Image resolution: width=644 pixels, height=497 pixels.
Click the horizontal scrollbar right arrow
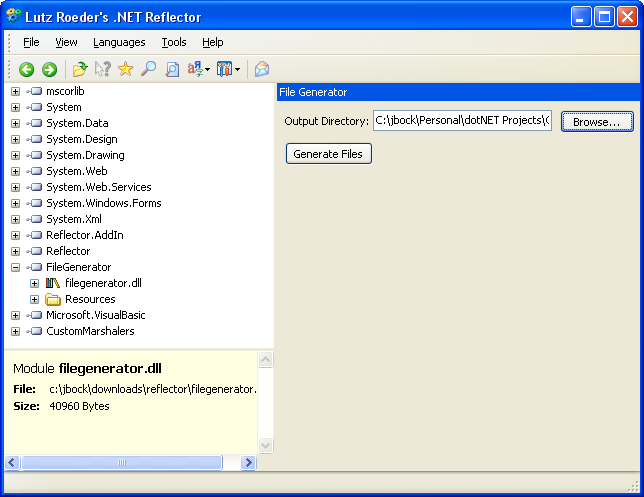[x=248, y=462]
